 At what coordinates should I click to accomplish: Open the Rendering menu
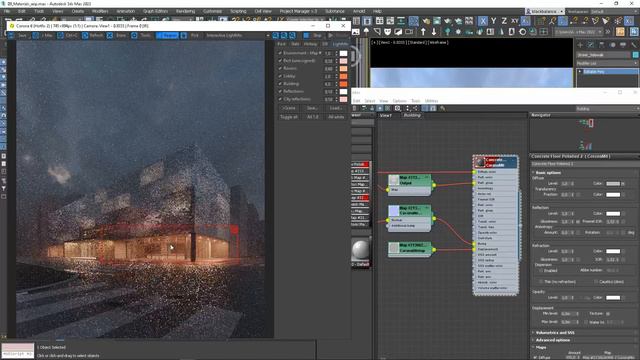tap(185, 11)
